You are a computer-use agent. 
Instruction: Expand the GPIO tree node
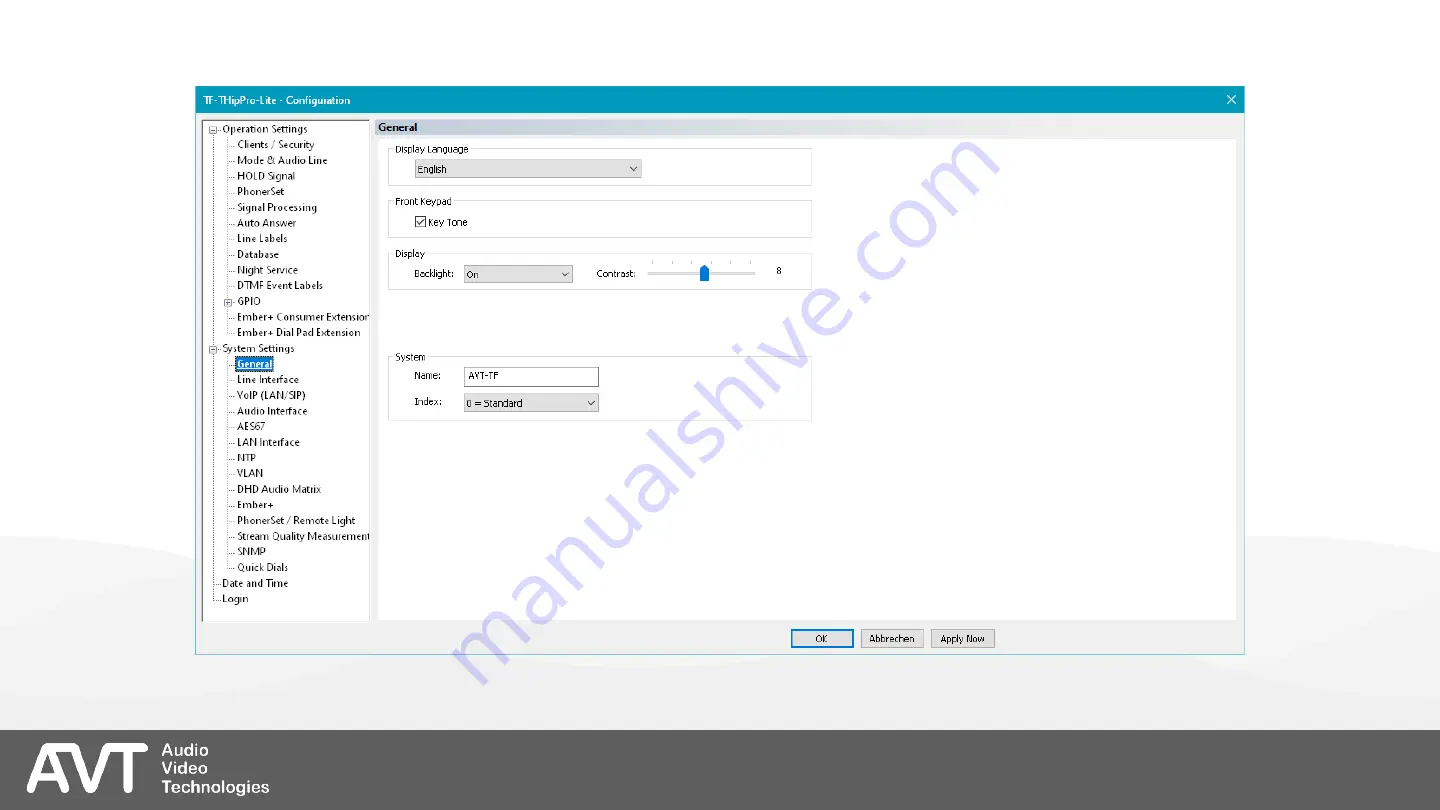tap(228, 301)
